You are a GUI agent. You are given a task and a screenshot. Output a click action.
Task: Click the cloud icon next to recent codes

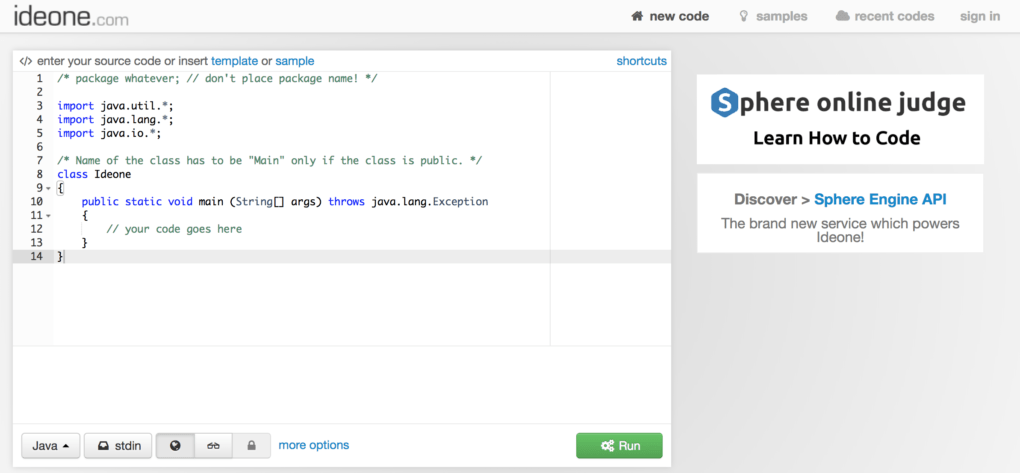[x=842, y=16]
